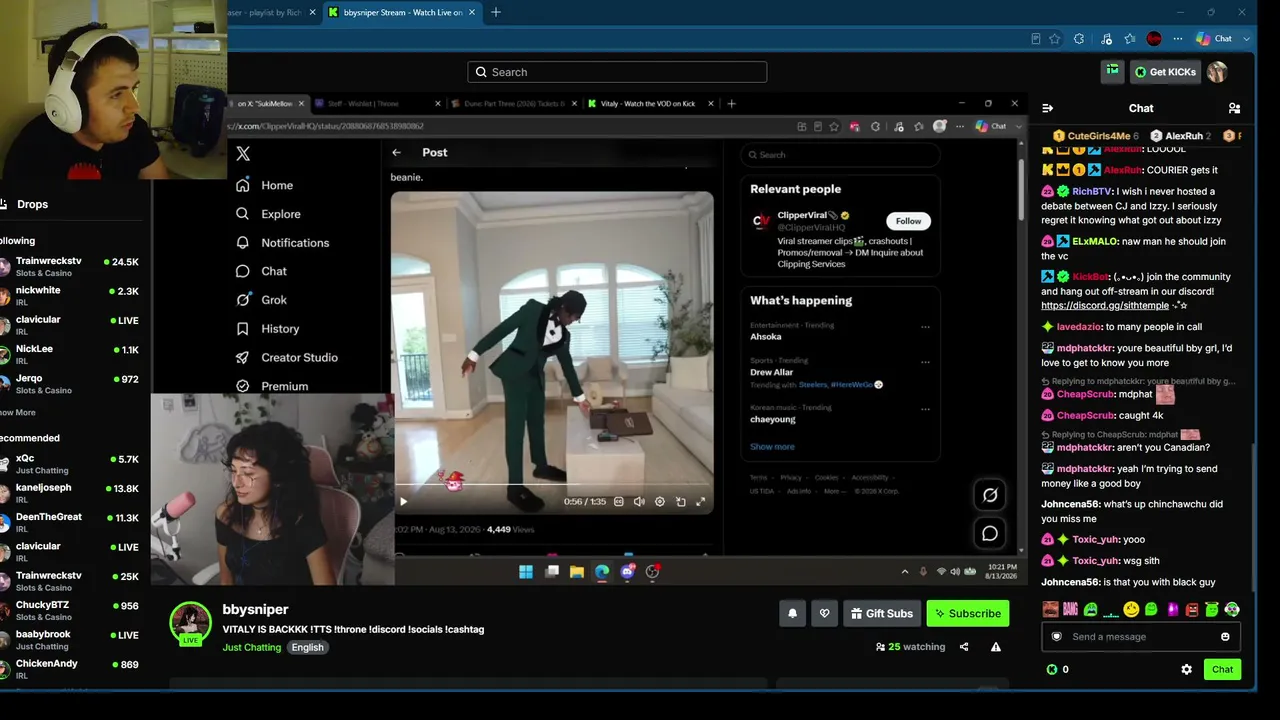Open bbysniper's channel avatar
Screen dimensions: 1280x720
pyautogui.click(x=190, y=623)
